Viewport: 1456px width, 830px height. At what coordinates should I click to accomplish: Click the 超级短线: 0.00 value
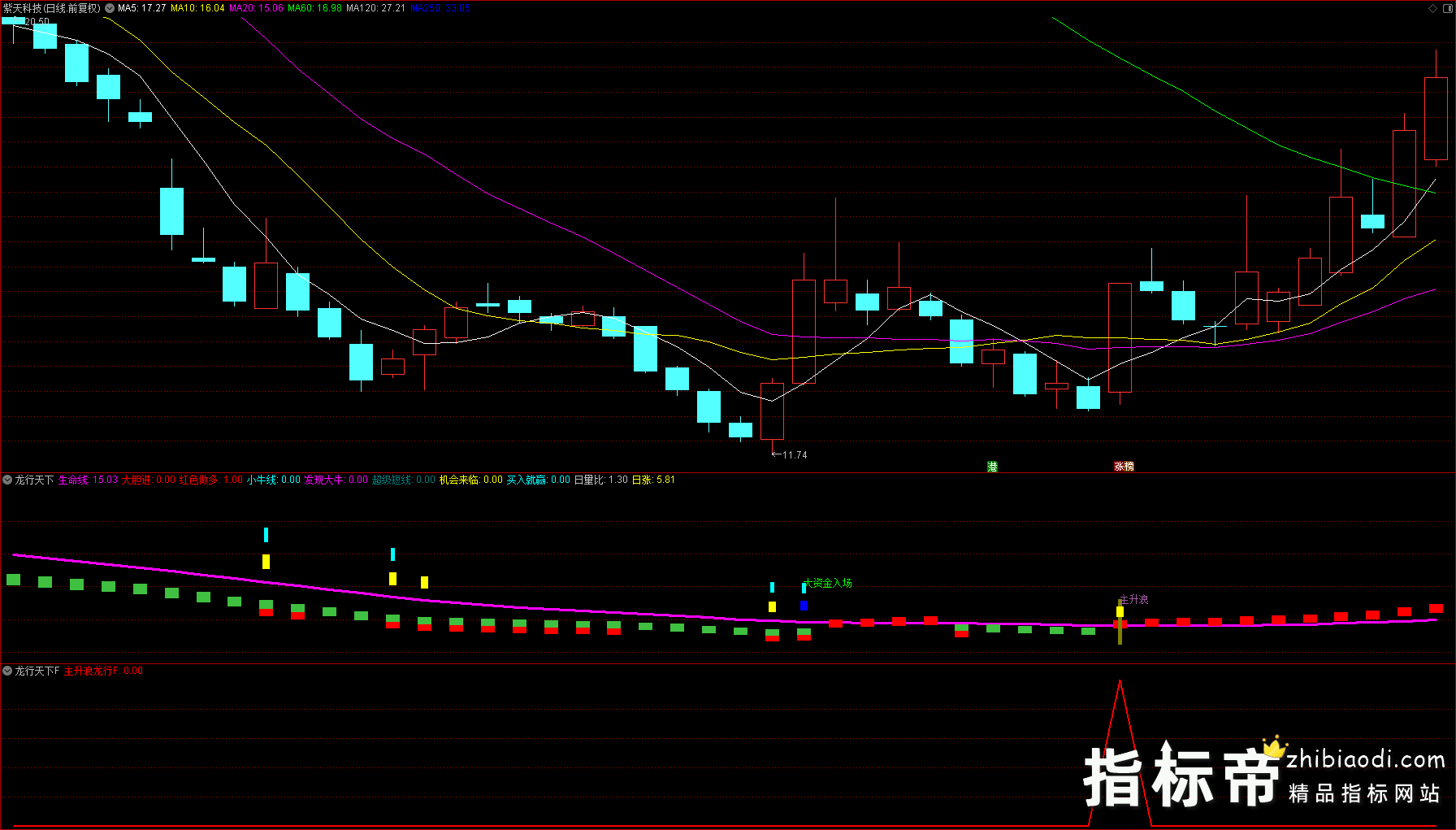point(404,480)
